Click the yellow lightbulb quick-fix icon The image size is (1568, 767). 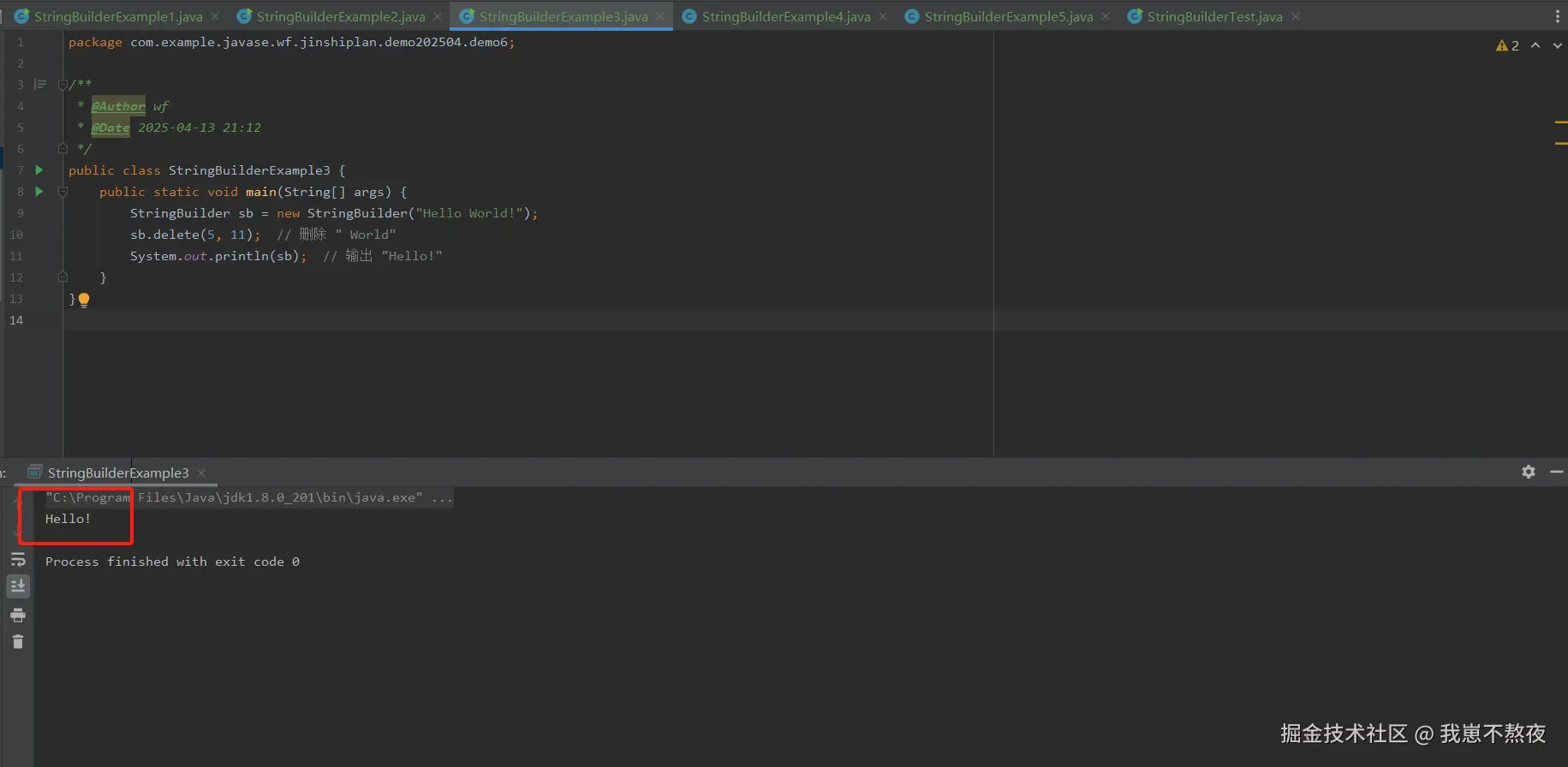click(x=84, y=300)
